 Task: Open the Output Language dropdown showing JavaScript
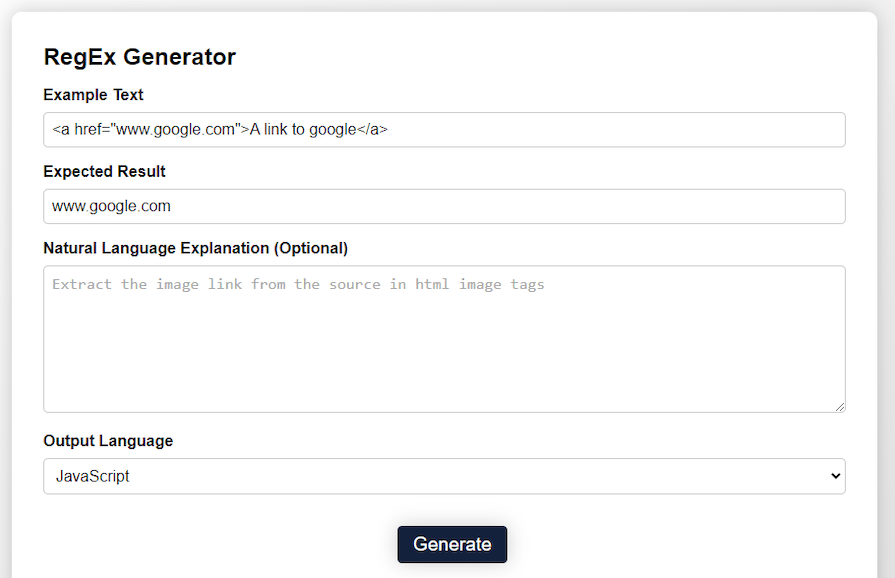[444, 476]
